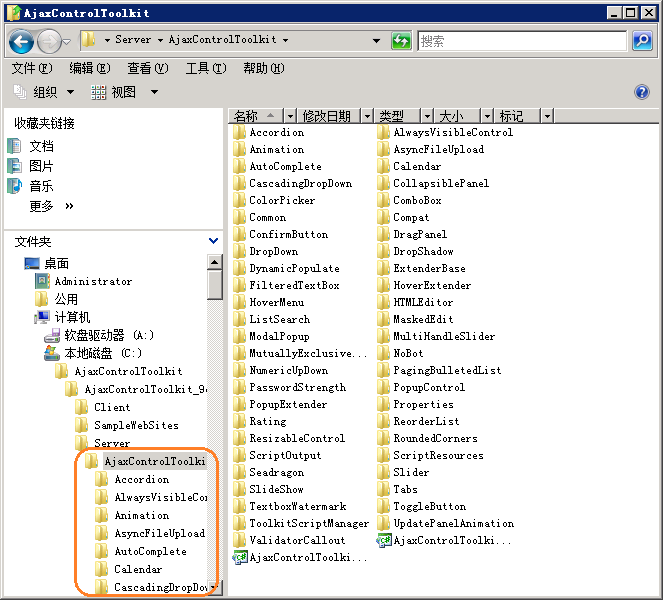
Task: Open the 工具(T) menu
Action: (206, 68)
